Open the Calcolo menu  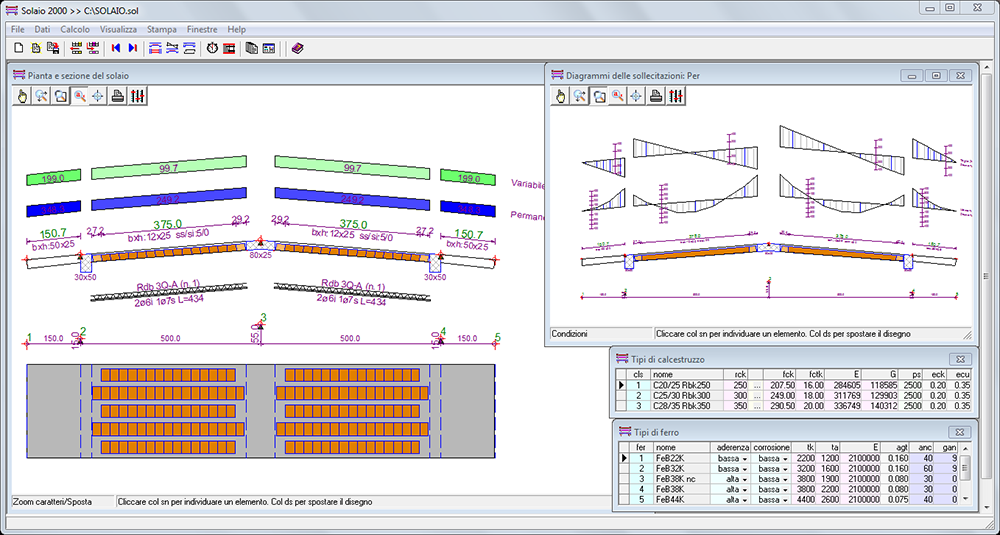75,29
